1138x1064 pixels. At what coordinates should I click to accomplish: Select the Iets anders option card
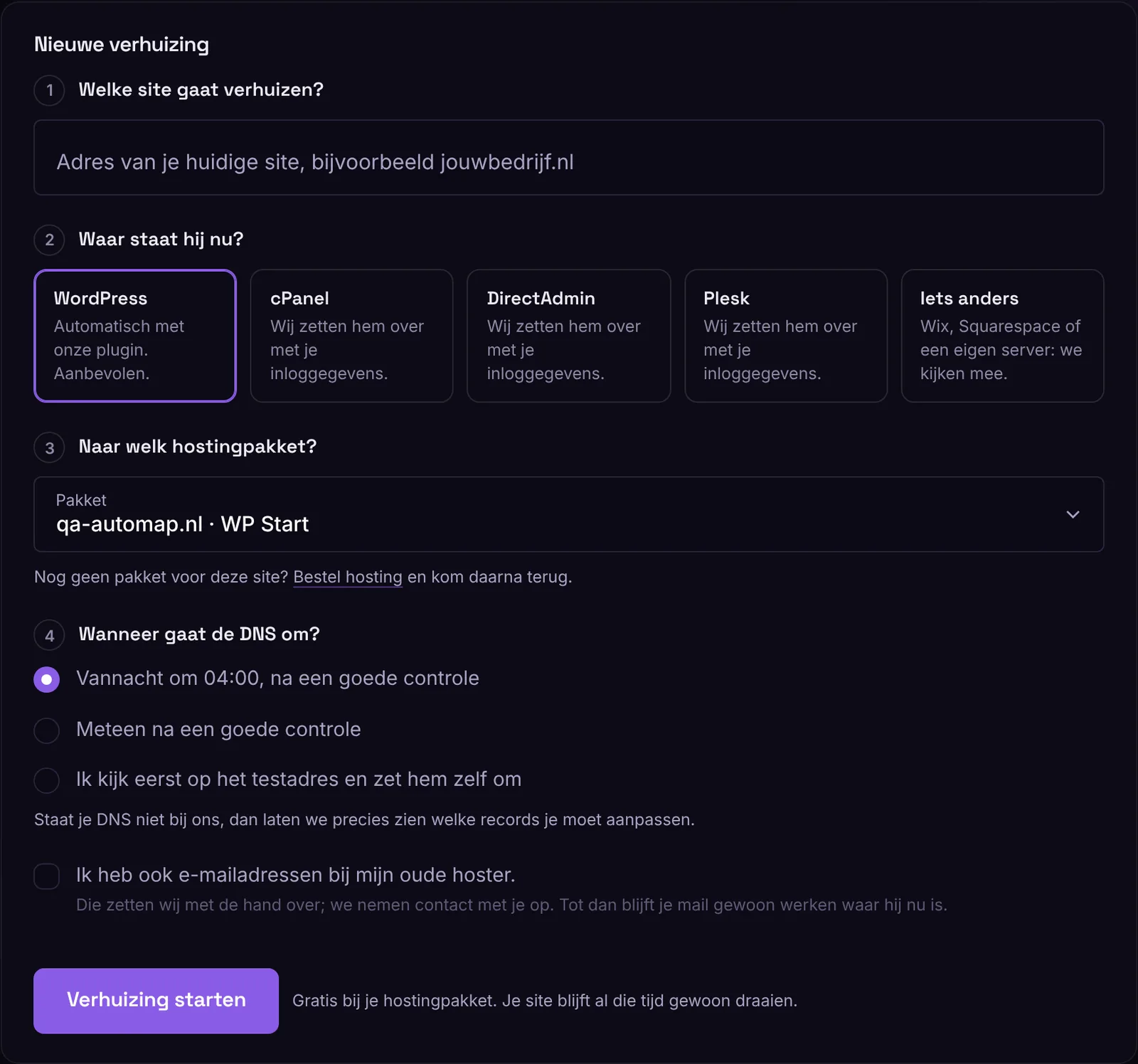click(x=1002, y=336)
